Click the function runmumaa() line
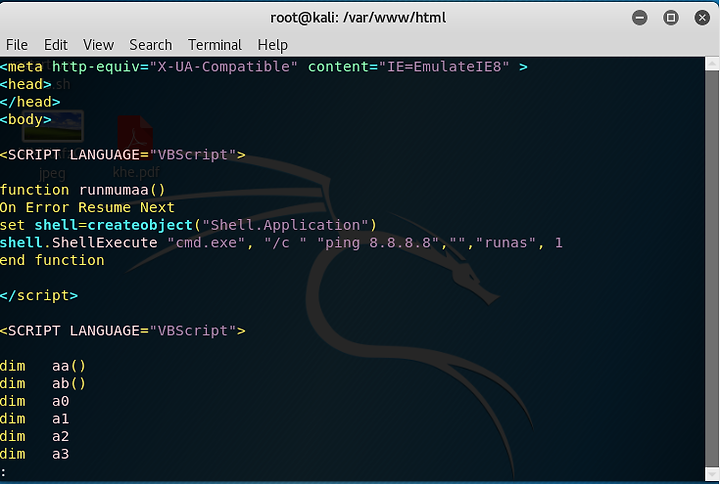Image resolution: width=720 pixels, height=484 pixels. [83, 190]
